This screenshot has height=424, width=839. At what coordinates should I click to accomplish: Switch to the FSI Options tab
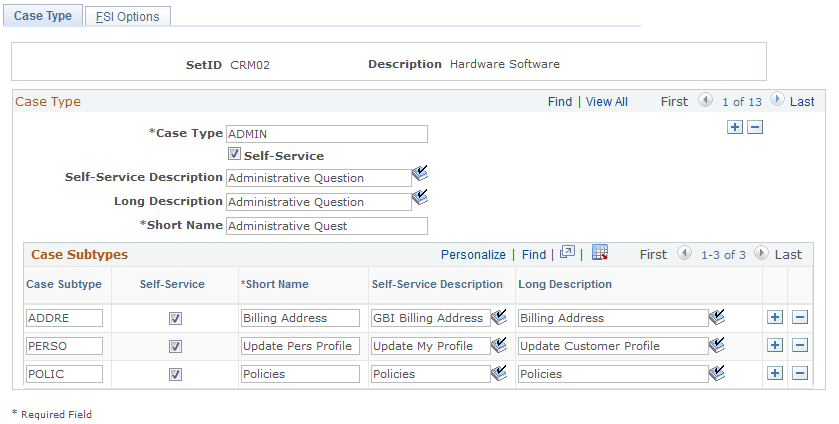click(x=127, y=17)
